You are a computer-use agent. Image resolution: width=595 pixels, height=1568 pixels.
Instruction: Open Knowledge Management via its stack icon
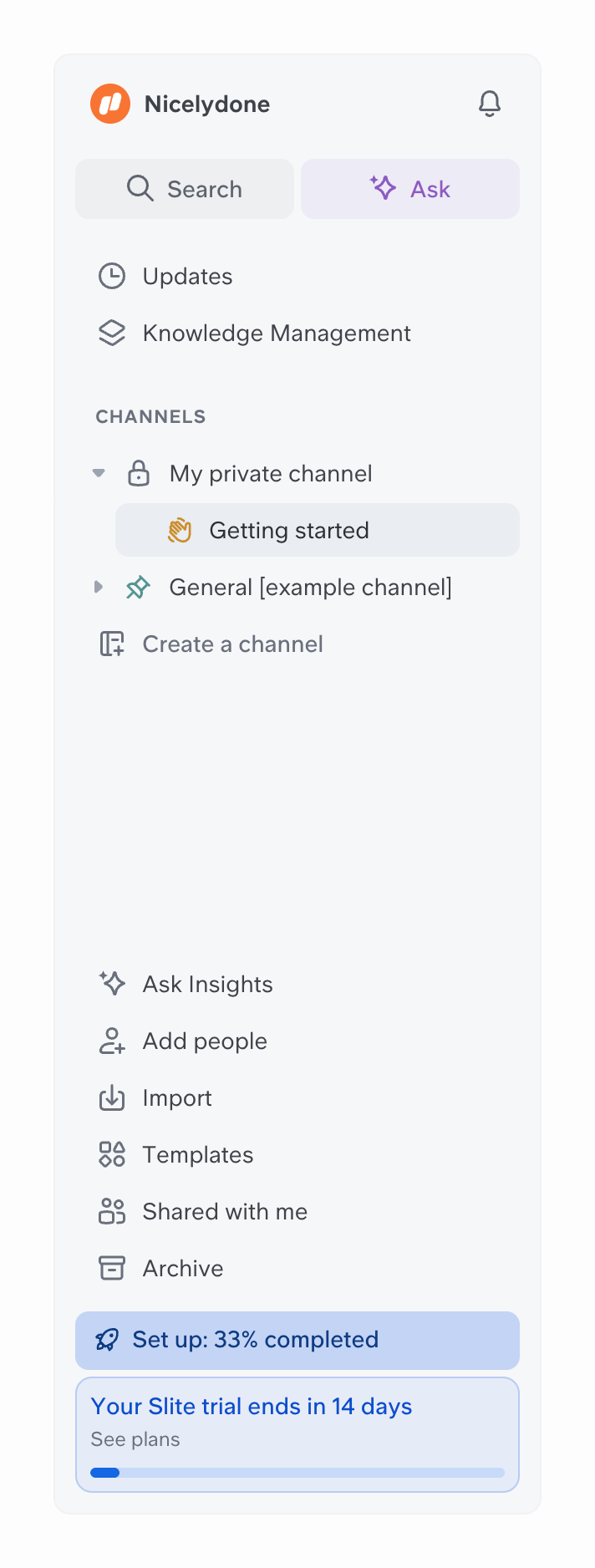pyautogui.click(x=112, y=332)
